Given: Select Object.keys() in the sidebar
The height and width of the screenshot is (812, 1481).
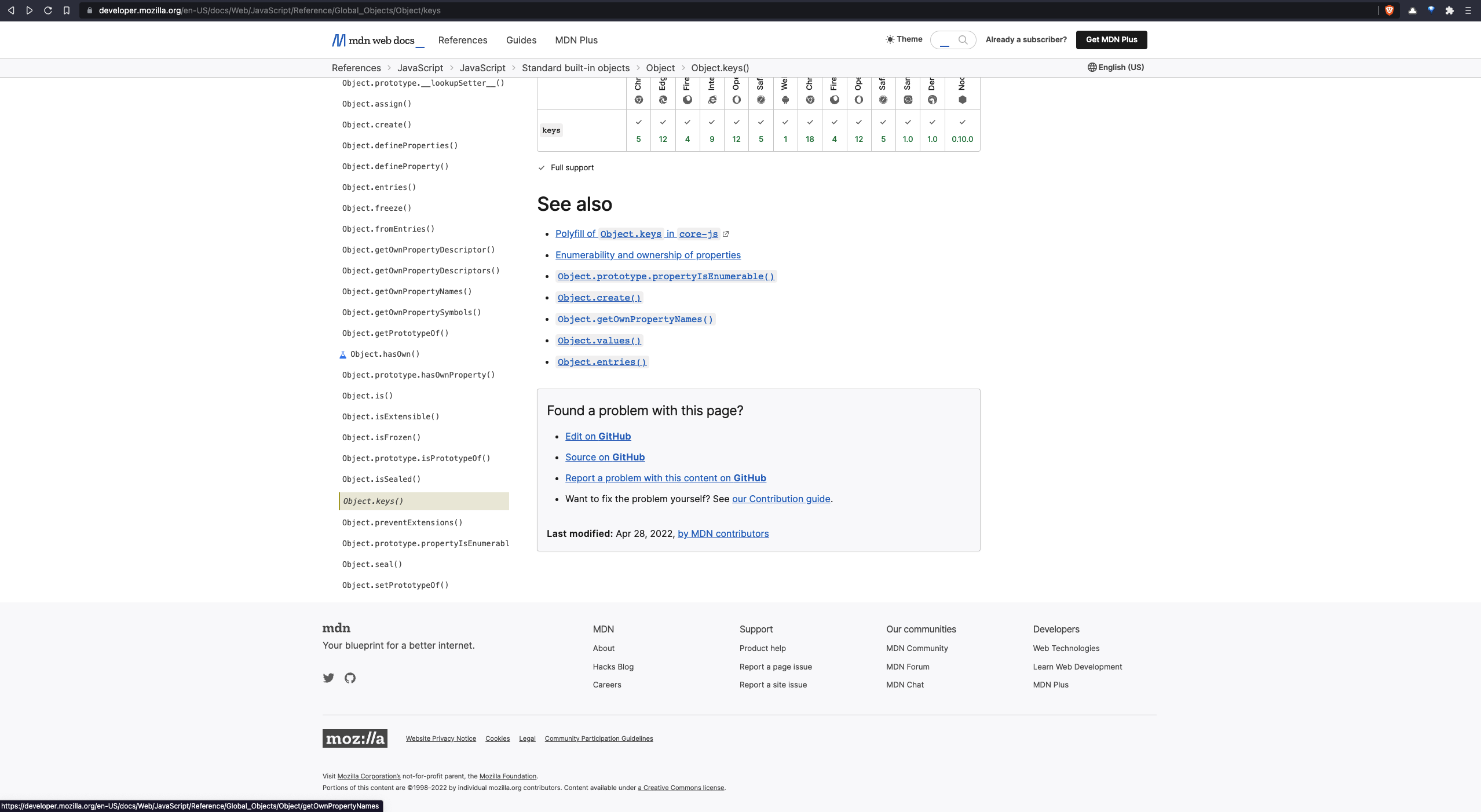Looking at the screenshot, I should (372, 501).
